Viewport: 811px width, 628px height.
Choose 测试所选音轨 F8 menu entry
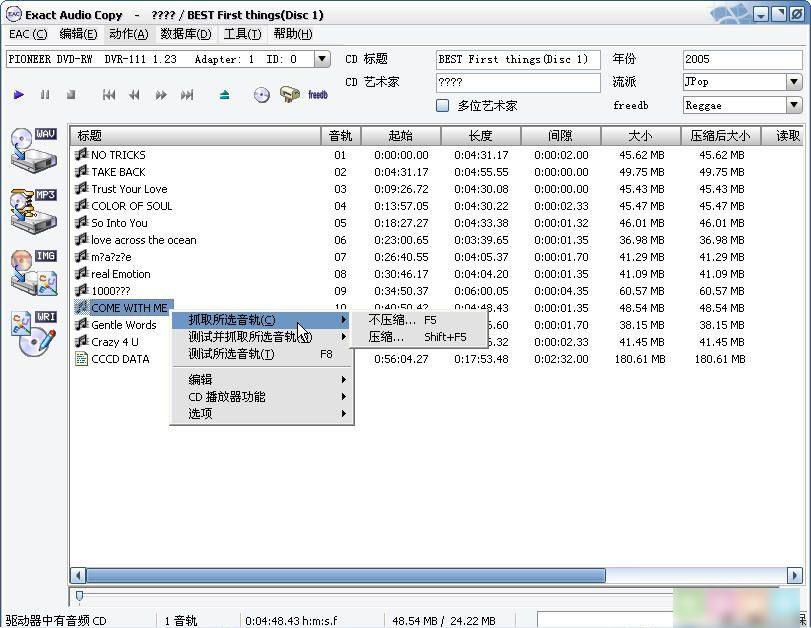pyautogui.click(x=262, y=354)
